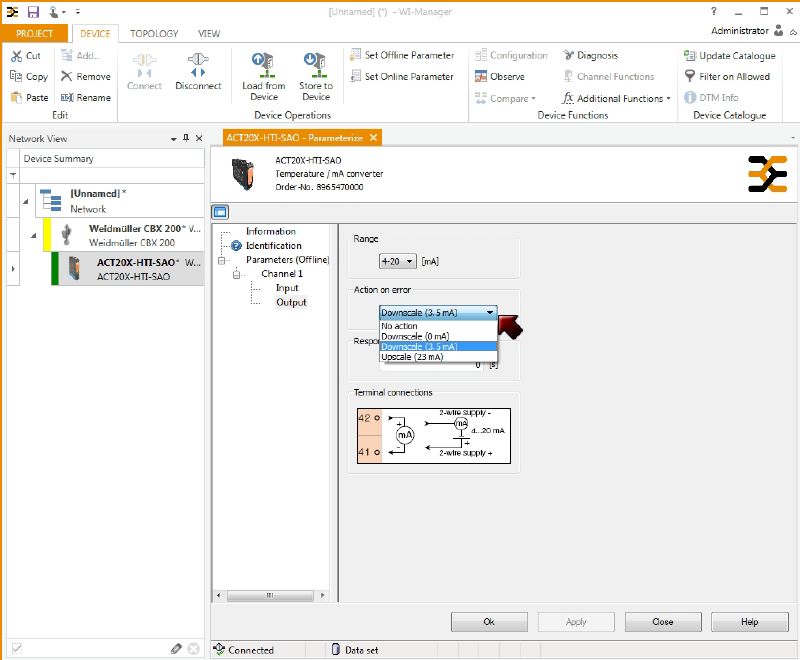Click the Help button
The height and width of the screenshot is (660, 800).
749,622
